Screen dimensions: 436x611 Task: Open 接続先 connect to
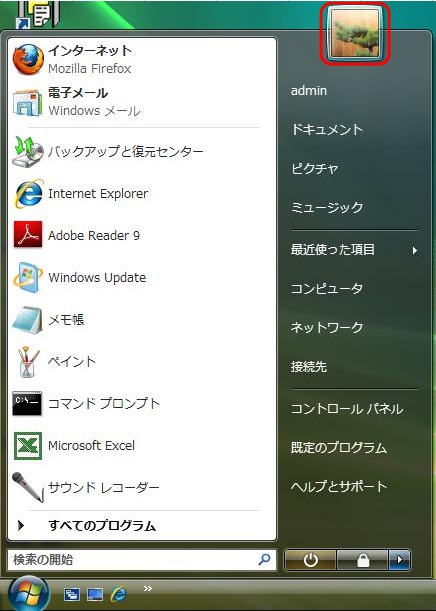[309, 367]
